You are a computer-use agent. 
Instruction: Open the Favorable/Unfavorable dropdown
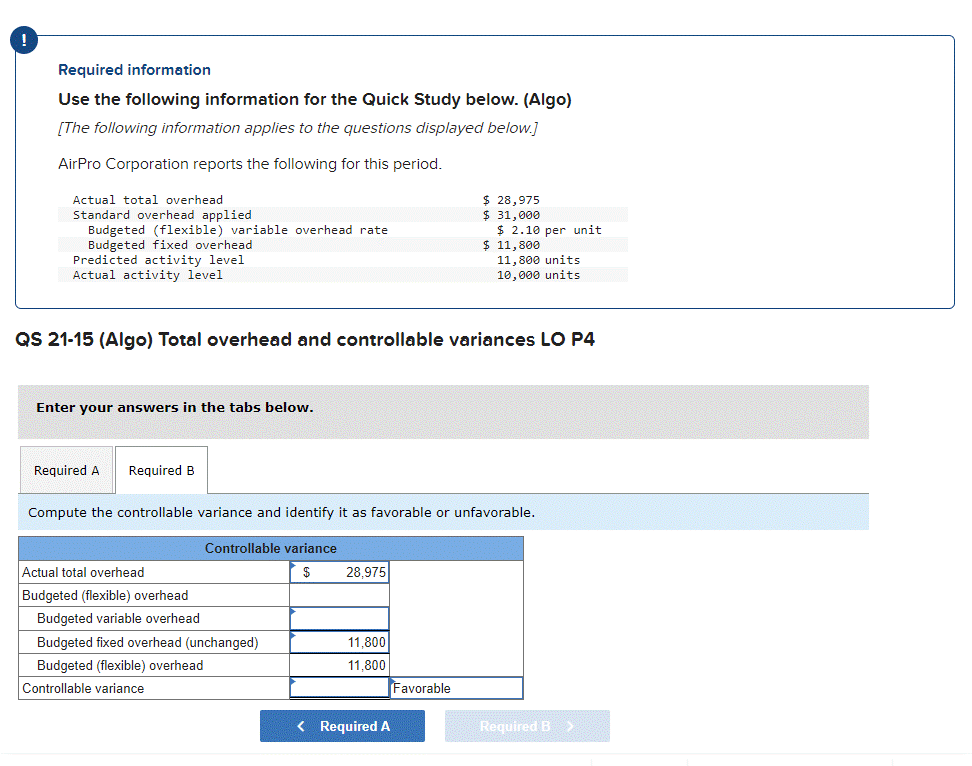[456, 688]
